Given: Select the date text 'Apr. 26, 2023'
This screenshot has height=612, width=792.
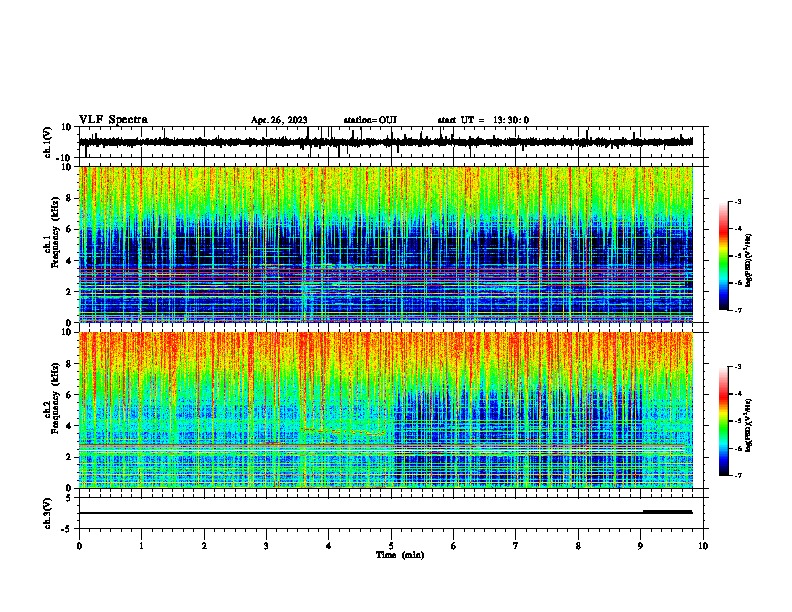Looking at the screenshot, I should coord(279,120).
